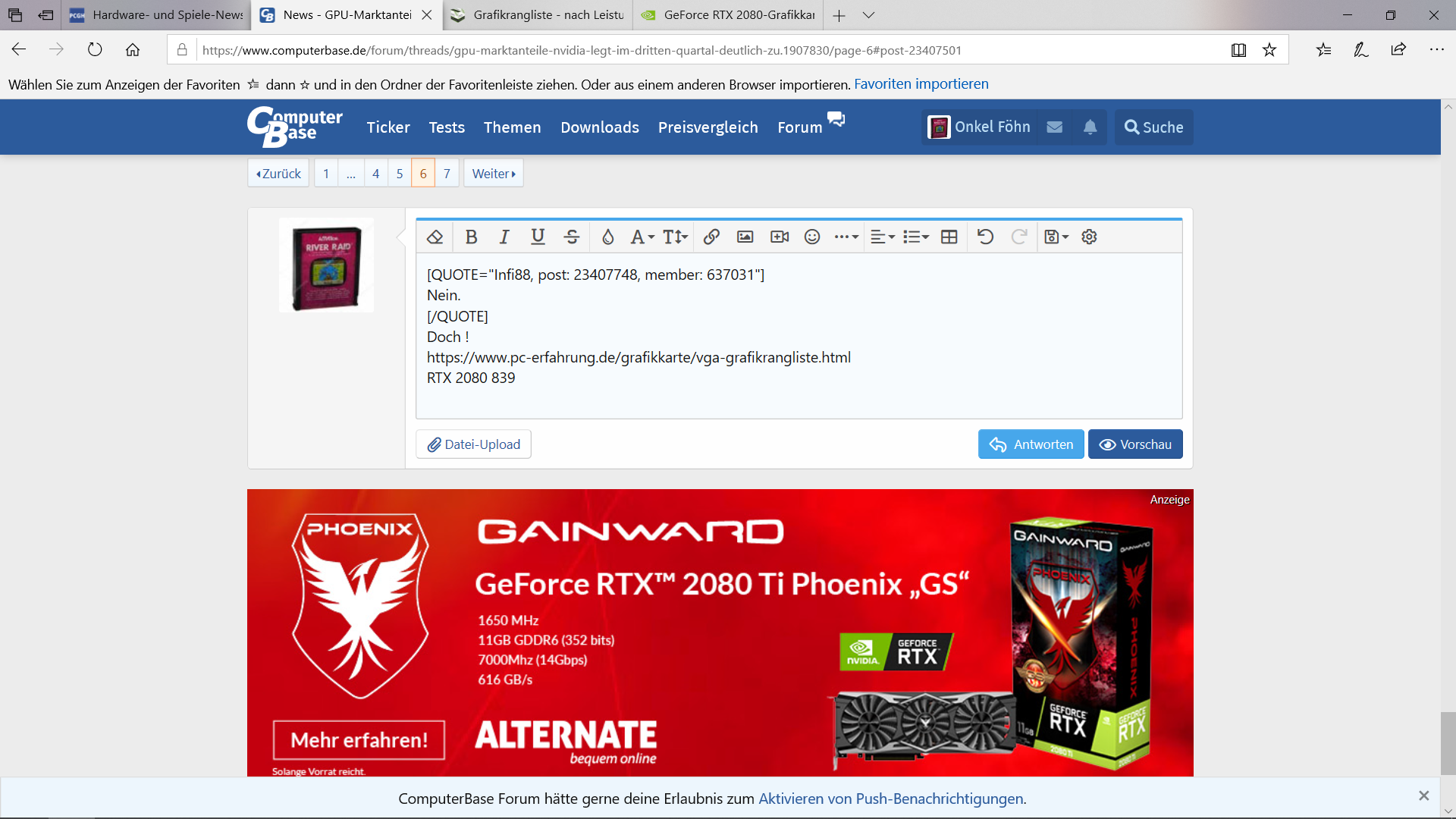Open the Ticker menu item
Image resolution: width=1456 pixels, height=819 pixels.
[388, 127]
